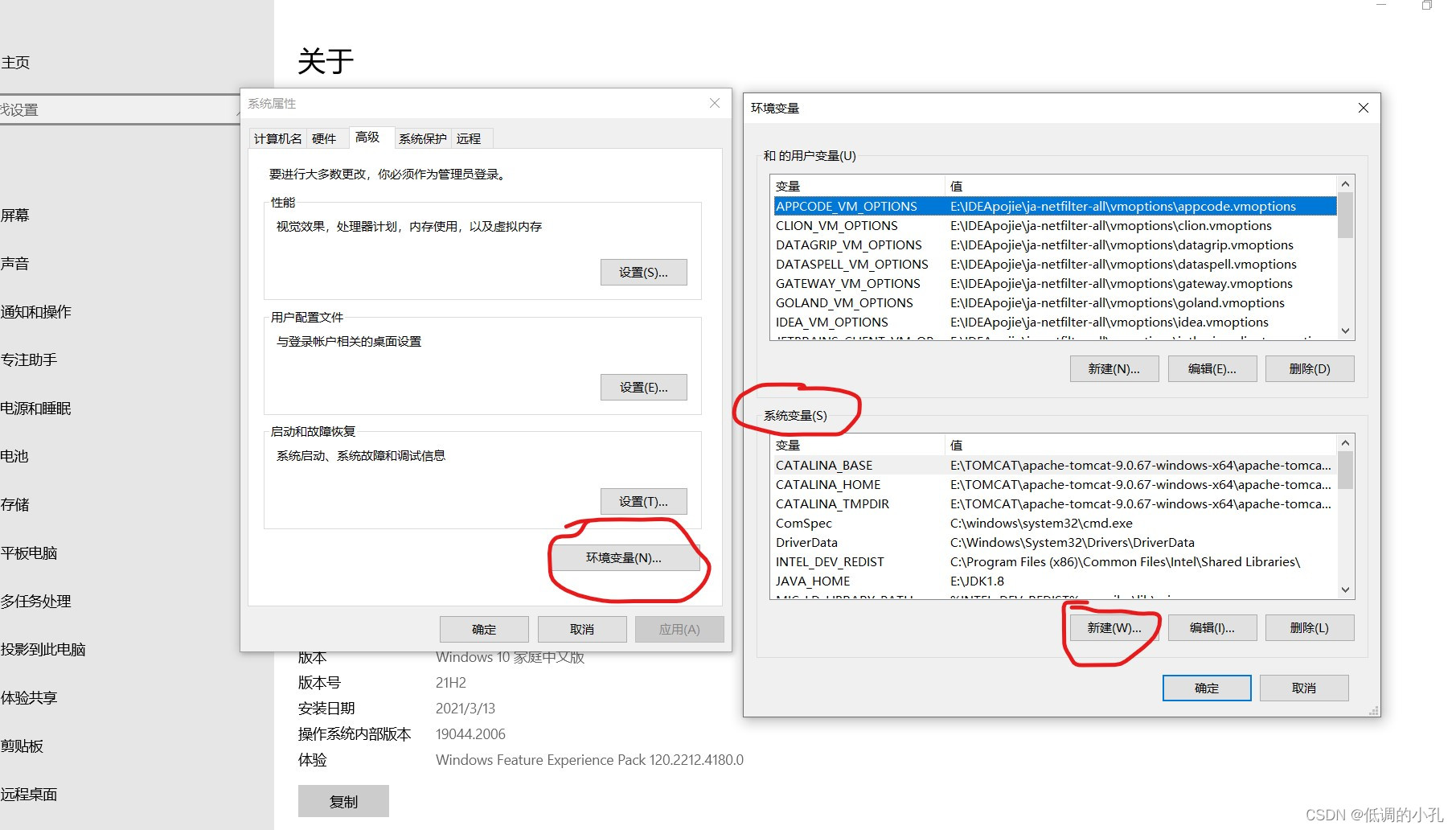Click 新建(W)... under system variables
This screenshot has height=830, width=1456.
[x=1114, y=627]
